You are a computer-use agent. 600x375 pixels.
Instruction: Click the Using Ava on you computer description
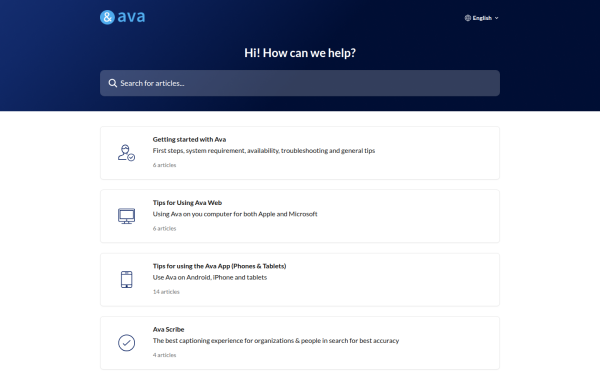[x=235, y=214]
